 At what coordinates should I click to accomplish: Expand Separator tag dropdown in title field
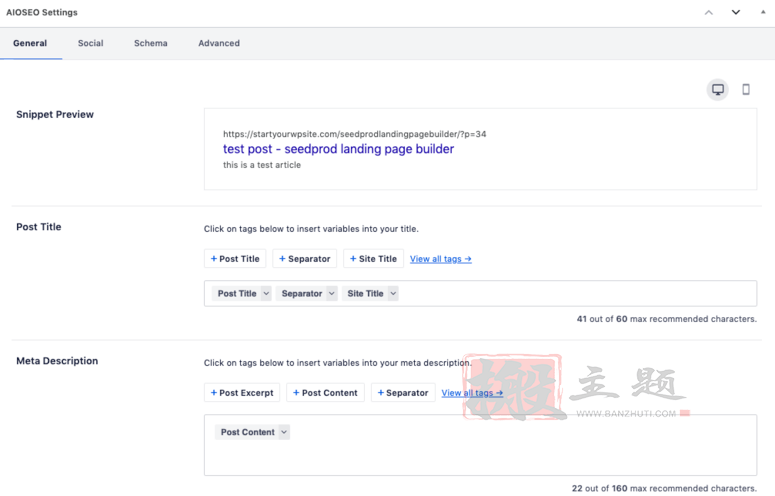pyautogui.click(x=332, y=293)
